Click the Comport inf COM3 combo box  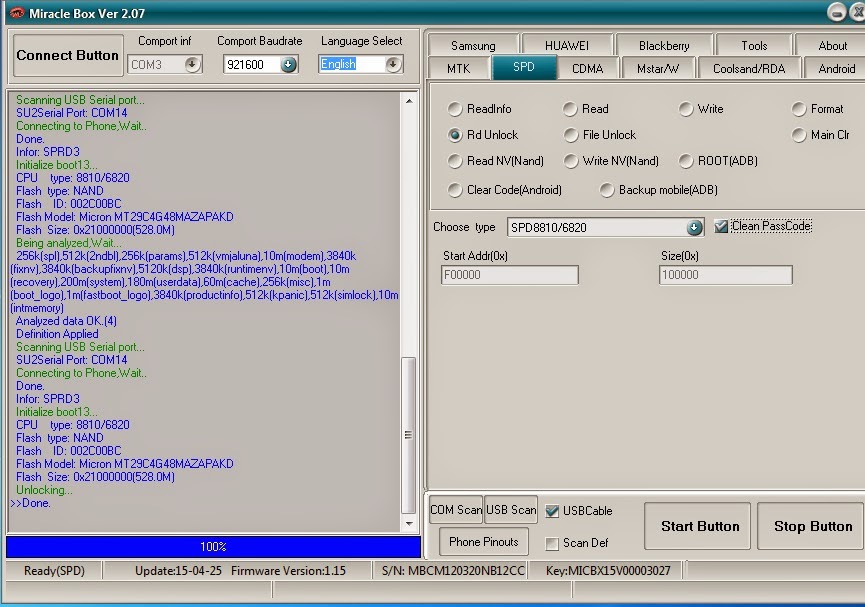tap(164, 65)
